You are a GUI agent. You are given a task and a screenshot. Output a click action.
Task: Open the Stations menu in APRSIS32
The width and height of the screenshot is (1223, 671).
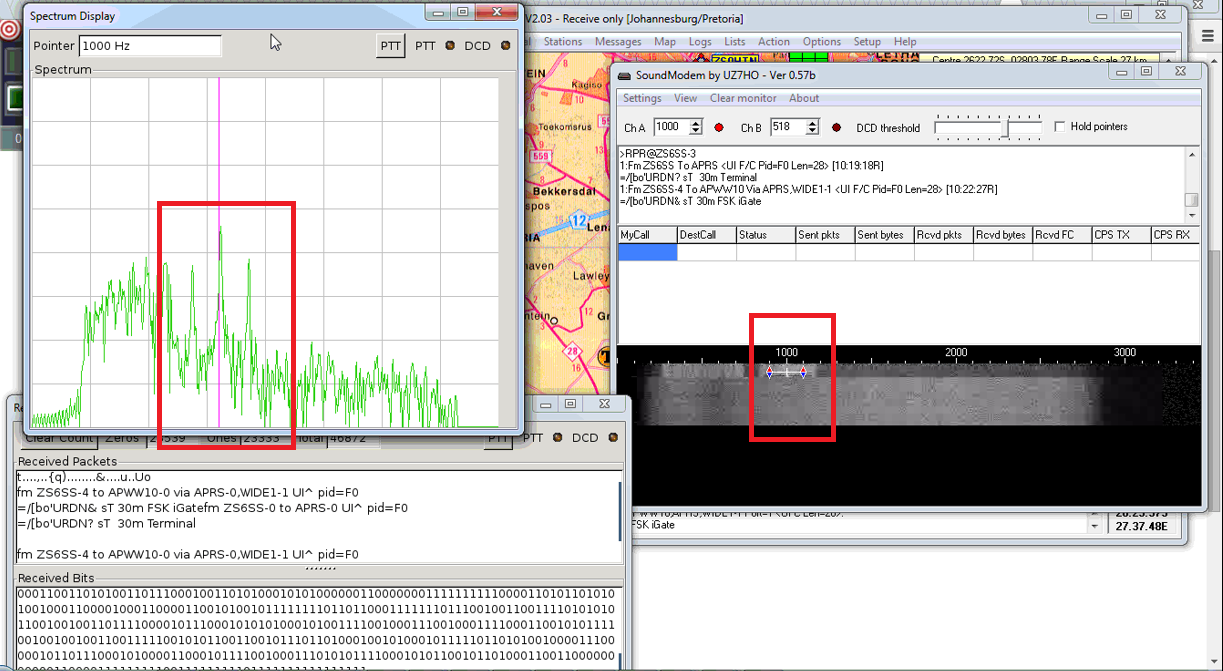click(563, 41)
